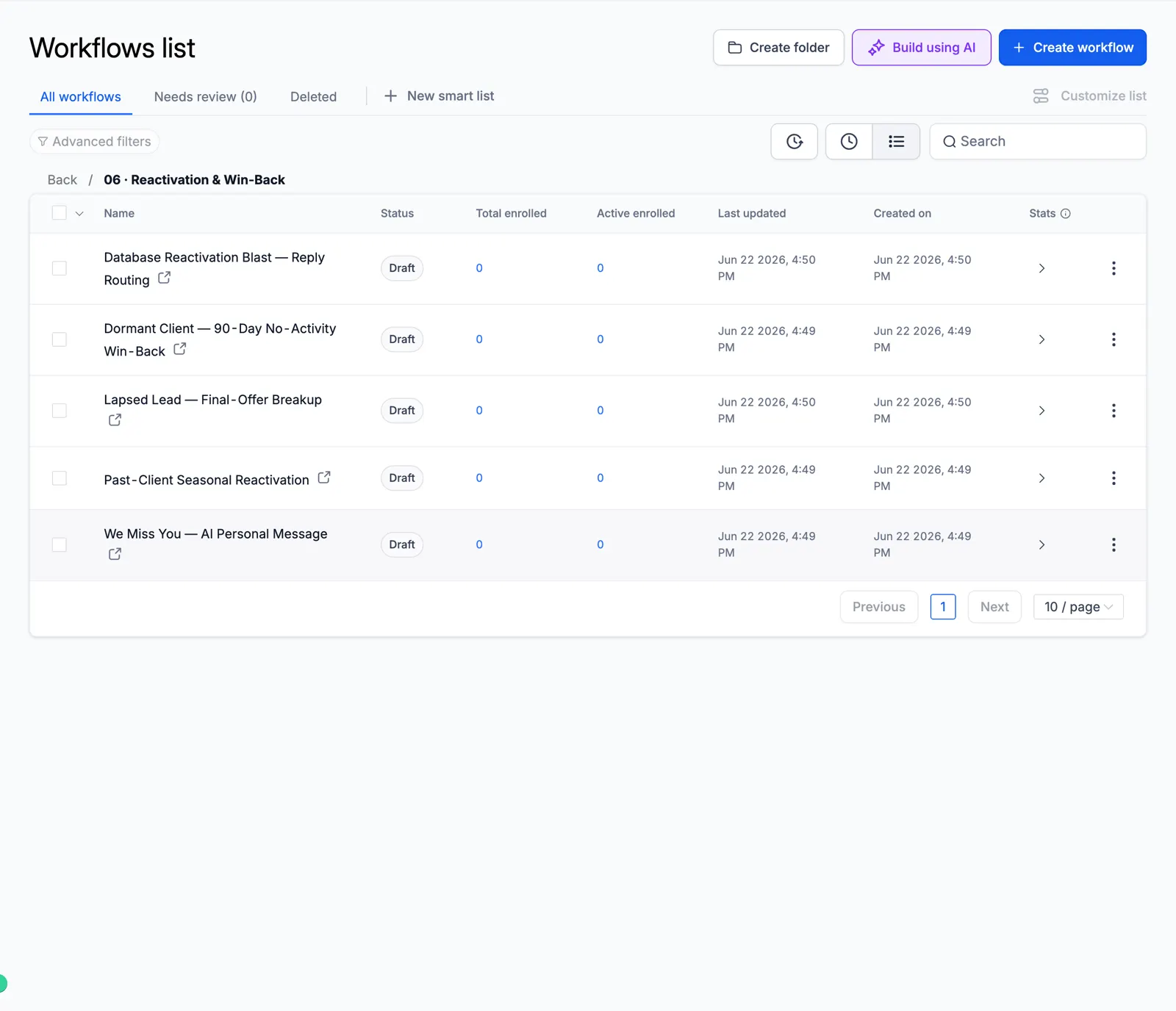Expand stats for We Miss You row
The width and height of the screenshot is (1176, 1011).
click(x=1041, y=544)
